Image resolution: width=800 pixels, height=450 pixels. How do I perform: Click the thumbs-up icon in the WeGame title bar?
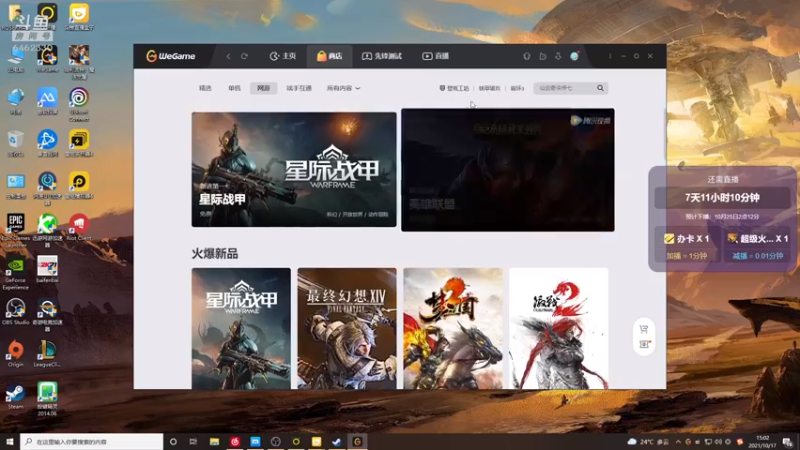[542, 56]
